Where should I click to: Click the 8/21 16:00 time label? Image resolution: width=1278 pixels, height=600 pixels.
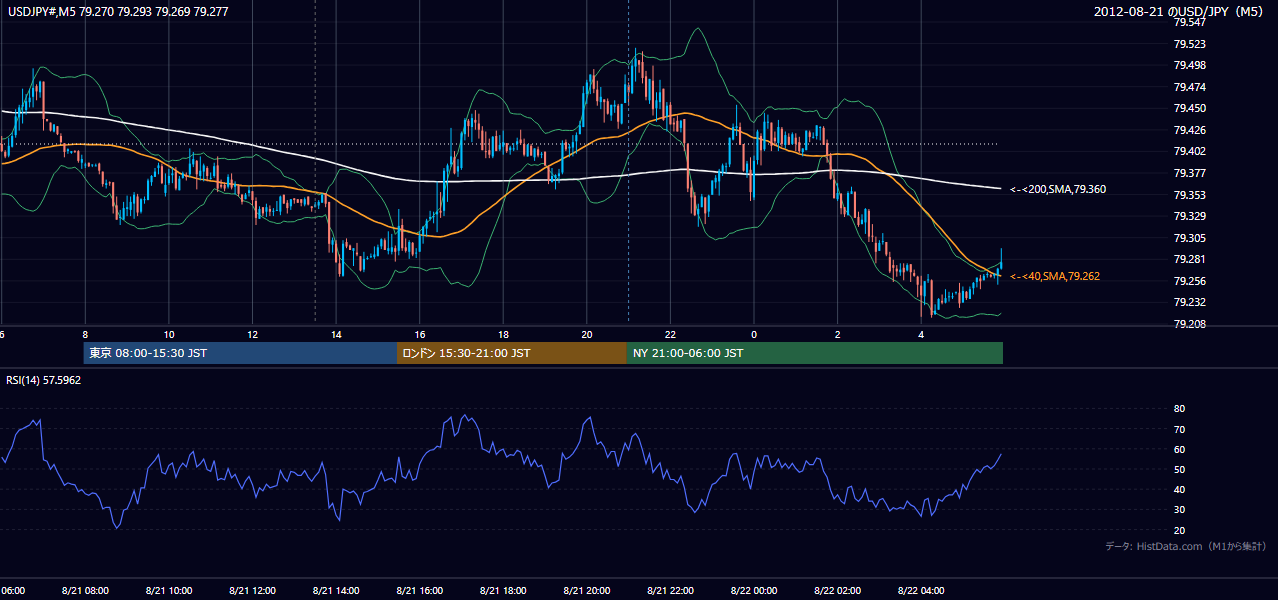[x=419, y=590]
